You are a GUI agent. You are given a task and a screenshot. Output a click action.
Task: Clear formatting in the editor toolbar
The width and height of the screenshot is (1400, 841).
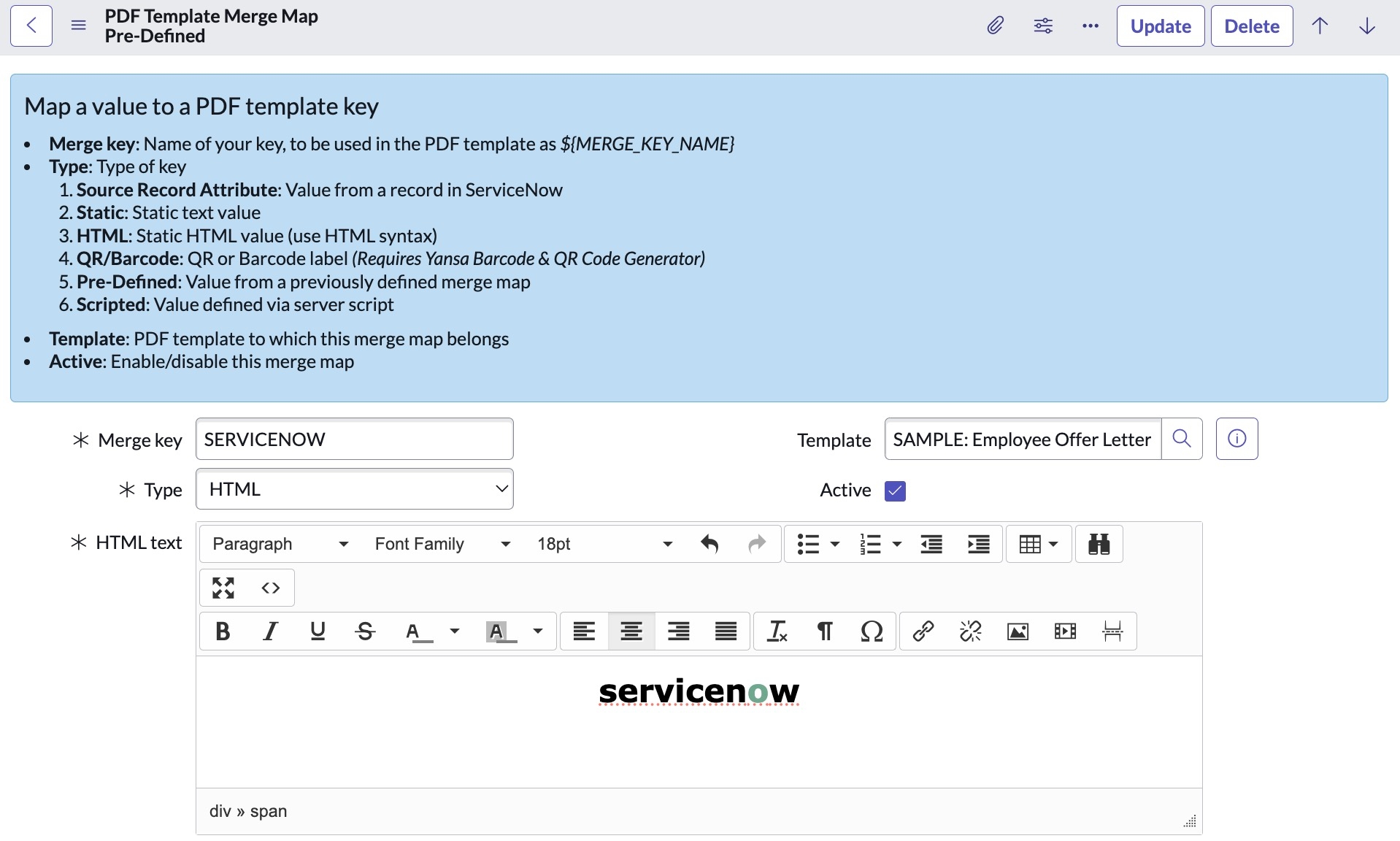click(x=777, y=631)
